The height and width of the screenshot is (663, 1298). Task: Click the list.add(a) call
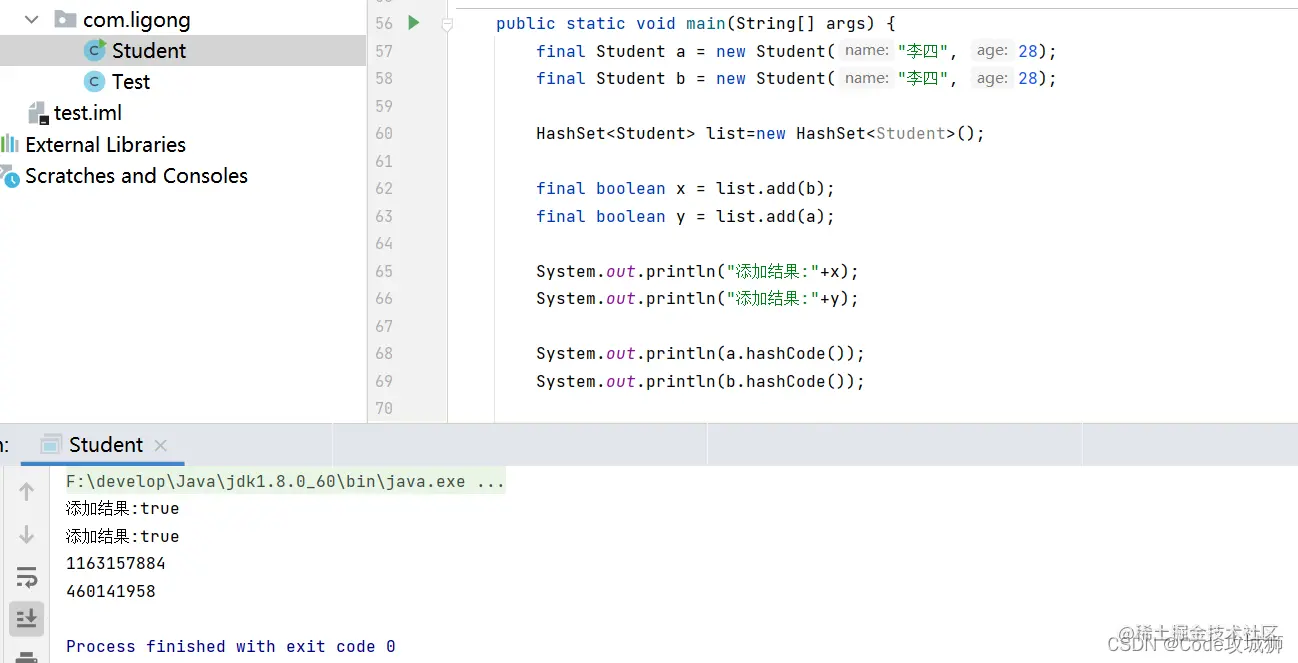771,216
